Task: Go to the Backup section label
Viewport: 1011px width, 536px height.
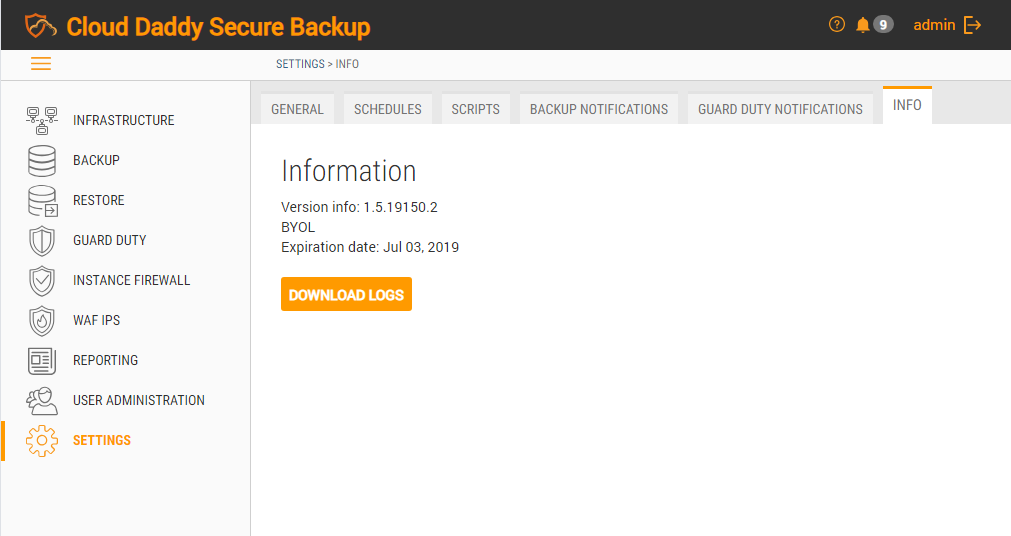Action: coord(96,161)
